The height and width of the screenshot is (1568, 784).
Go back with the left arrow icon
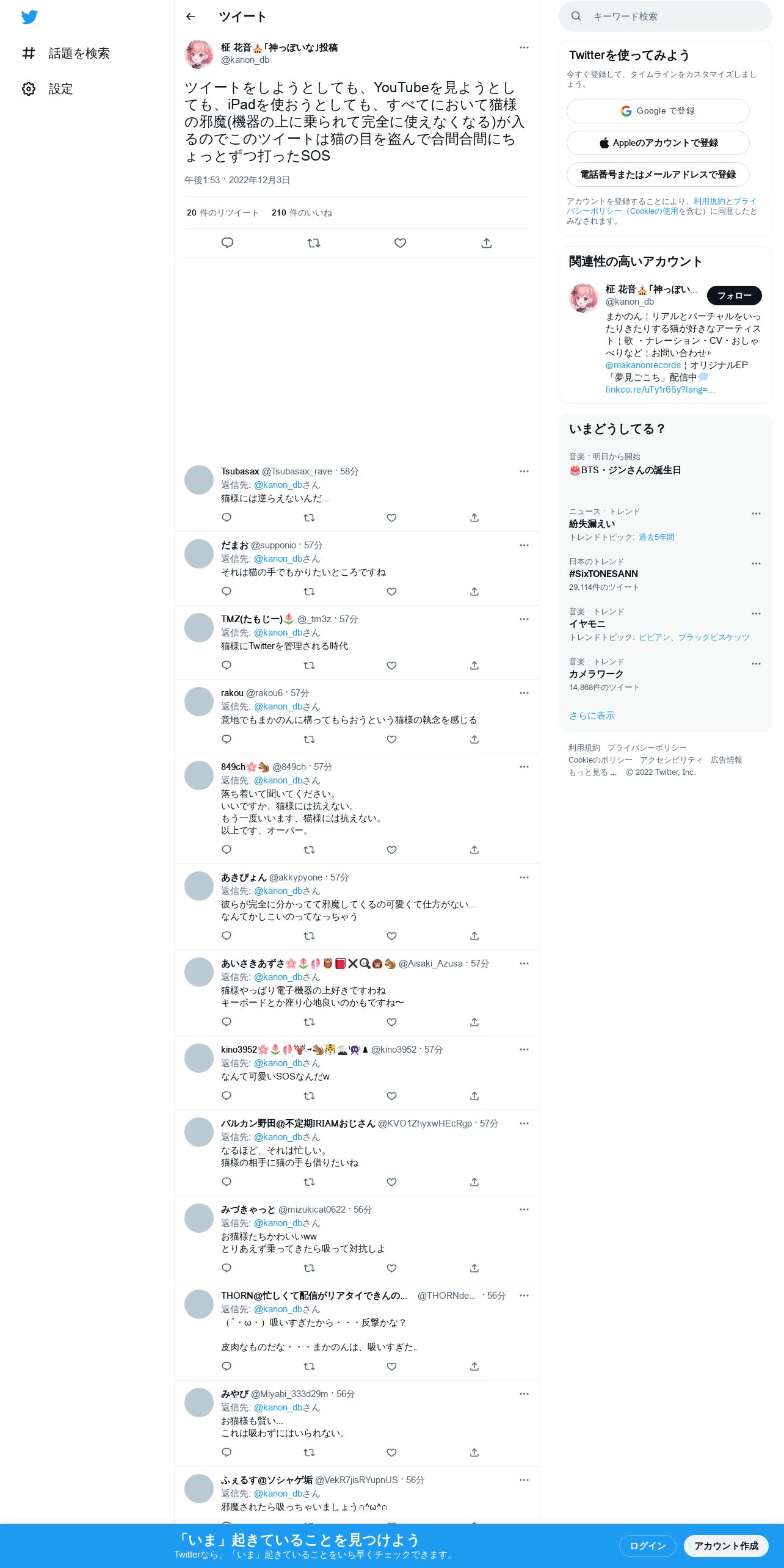[x=191, y=16]
